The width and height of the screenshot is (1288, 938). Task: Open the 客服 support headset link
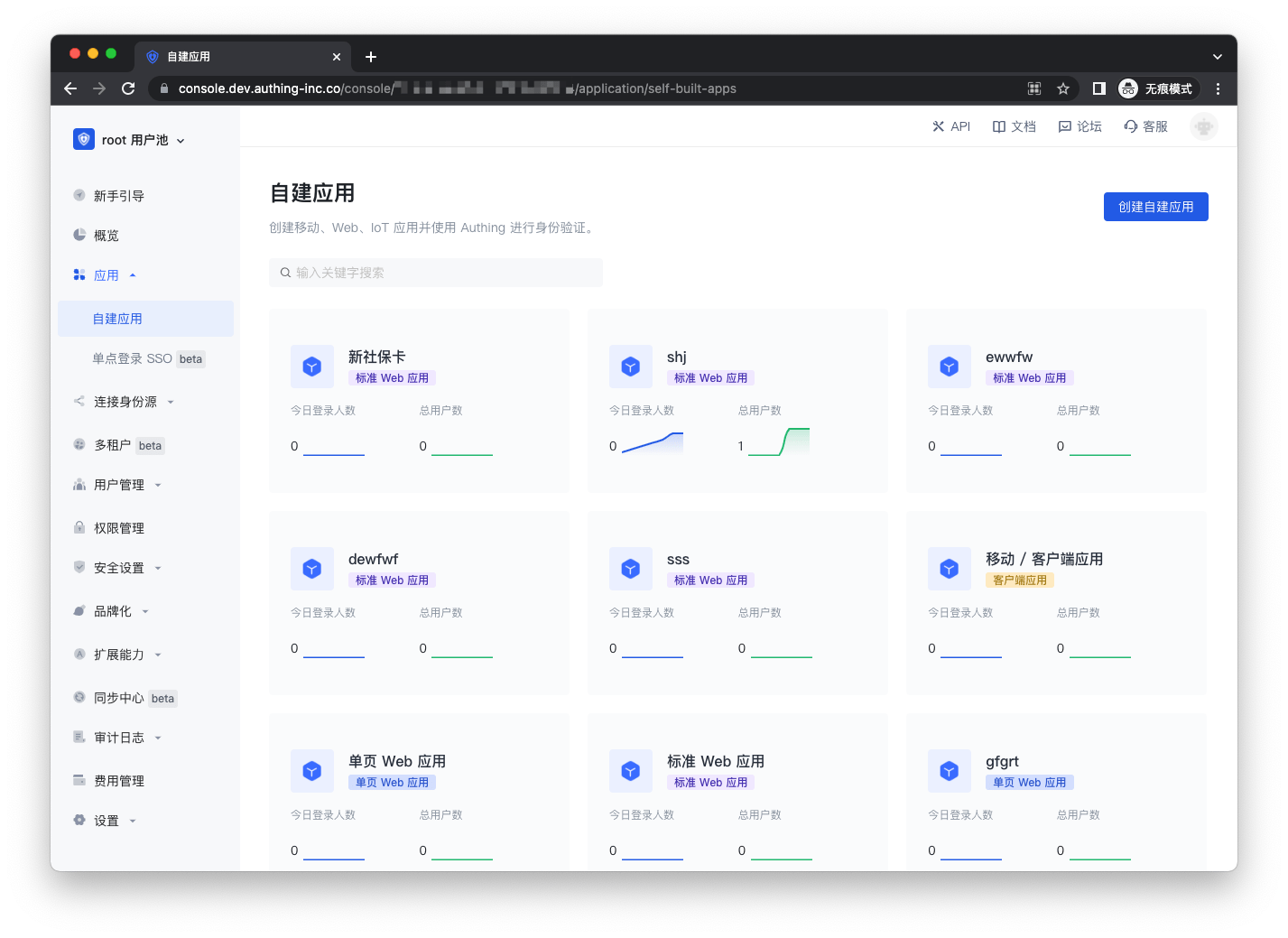[x=1145, y=126]
